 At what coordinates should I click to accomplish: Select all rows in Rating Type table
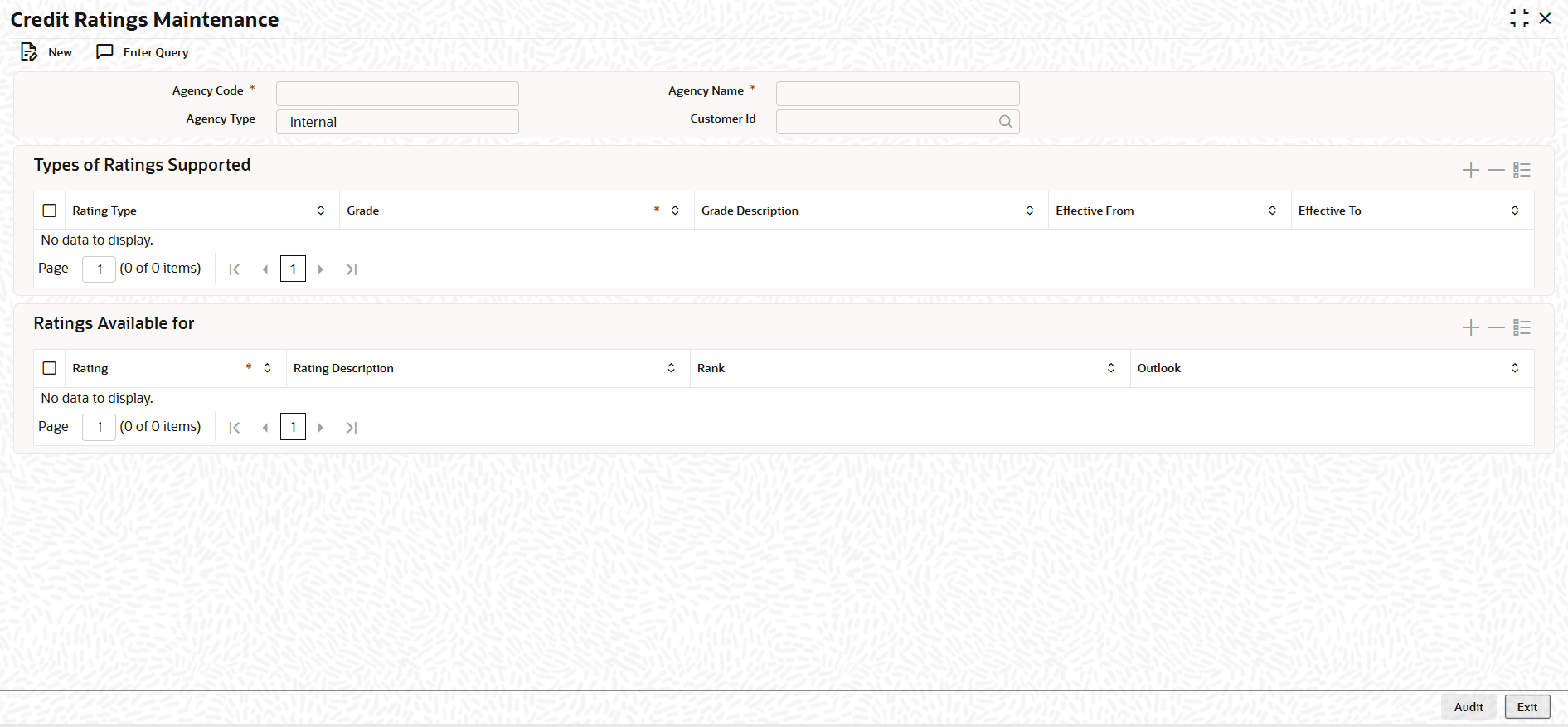[x=50, y=211]
